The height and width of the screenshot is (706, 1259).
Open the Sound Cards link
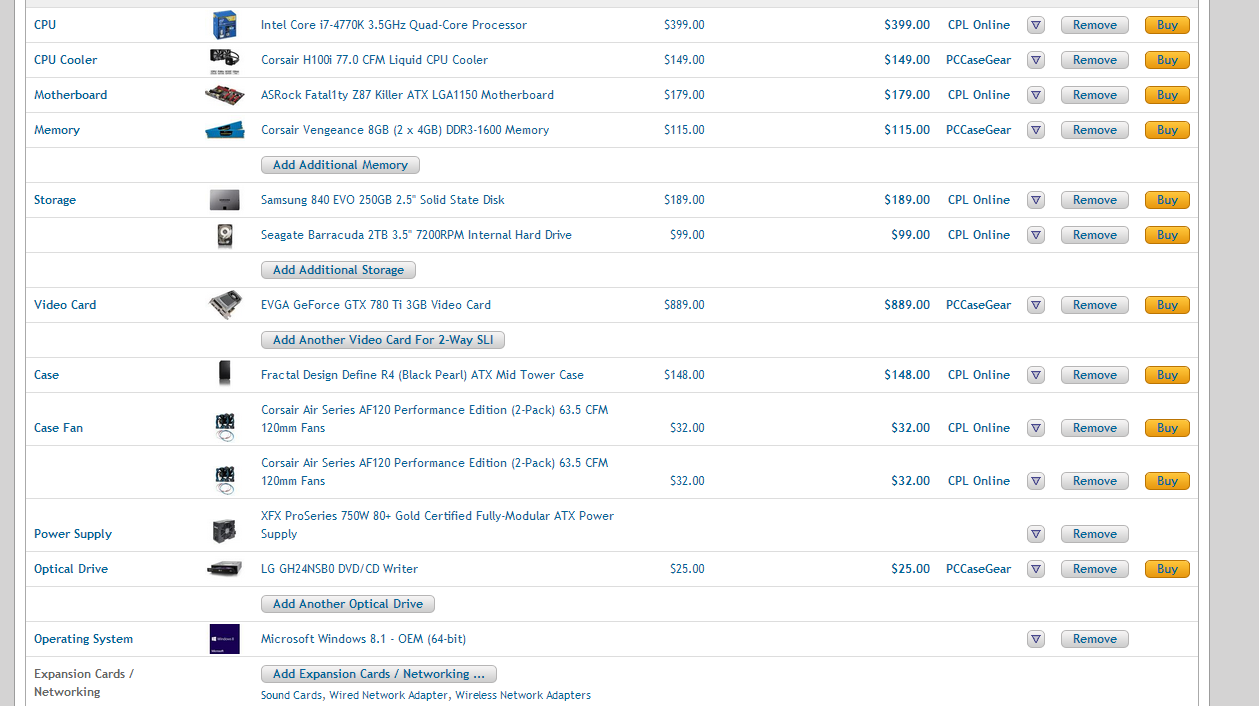[x=291, y=695]
